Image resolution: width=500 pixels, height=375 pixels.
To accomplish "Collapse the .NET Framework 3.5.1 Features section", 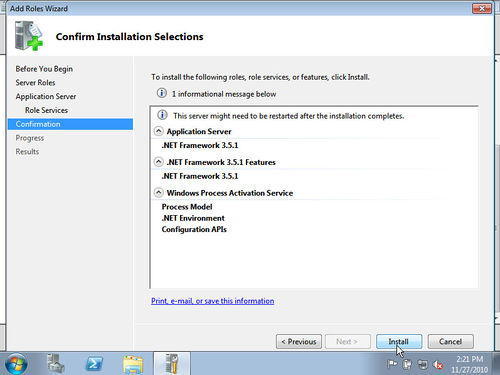I will [159, 162].
